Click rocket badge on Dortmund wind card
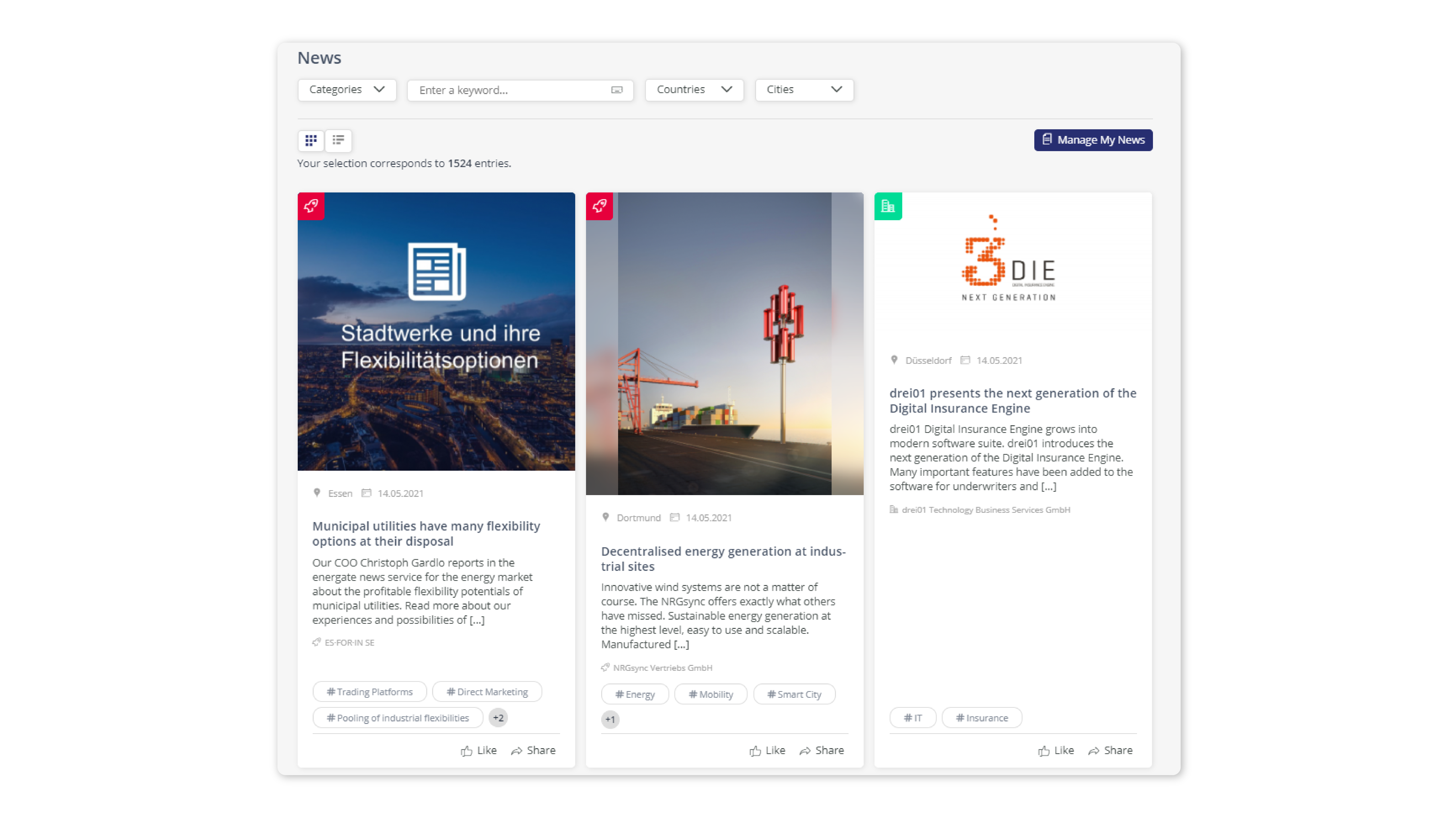Image resolution: width=1456 pixels, height=819 pixels. [599, 206]
